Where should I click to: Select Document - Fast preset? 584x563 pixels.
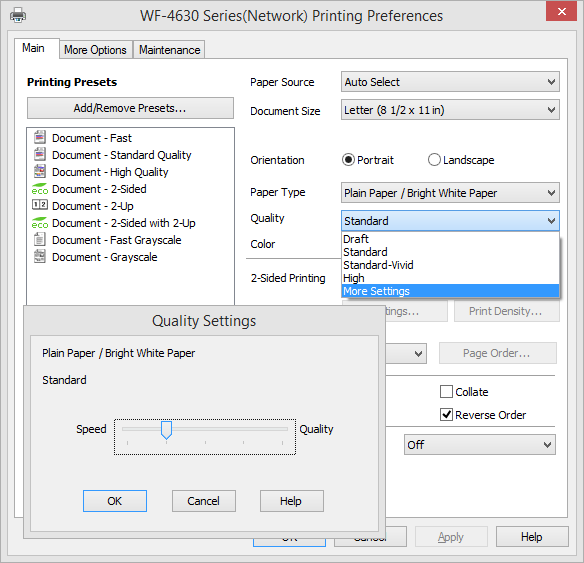click(x=92, y=138)
